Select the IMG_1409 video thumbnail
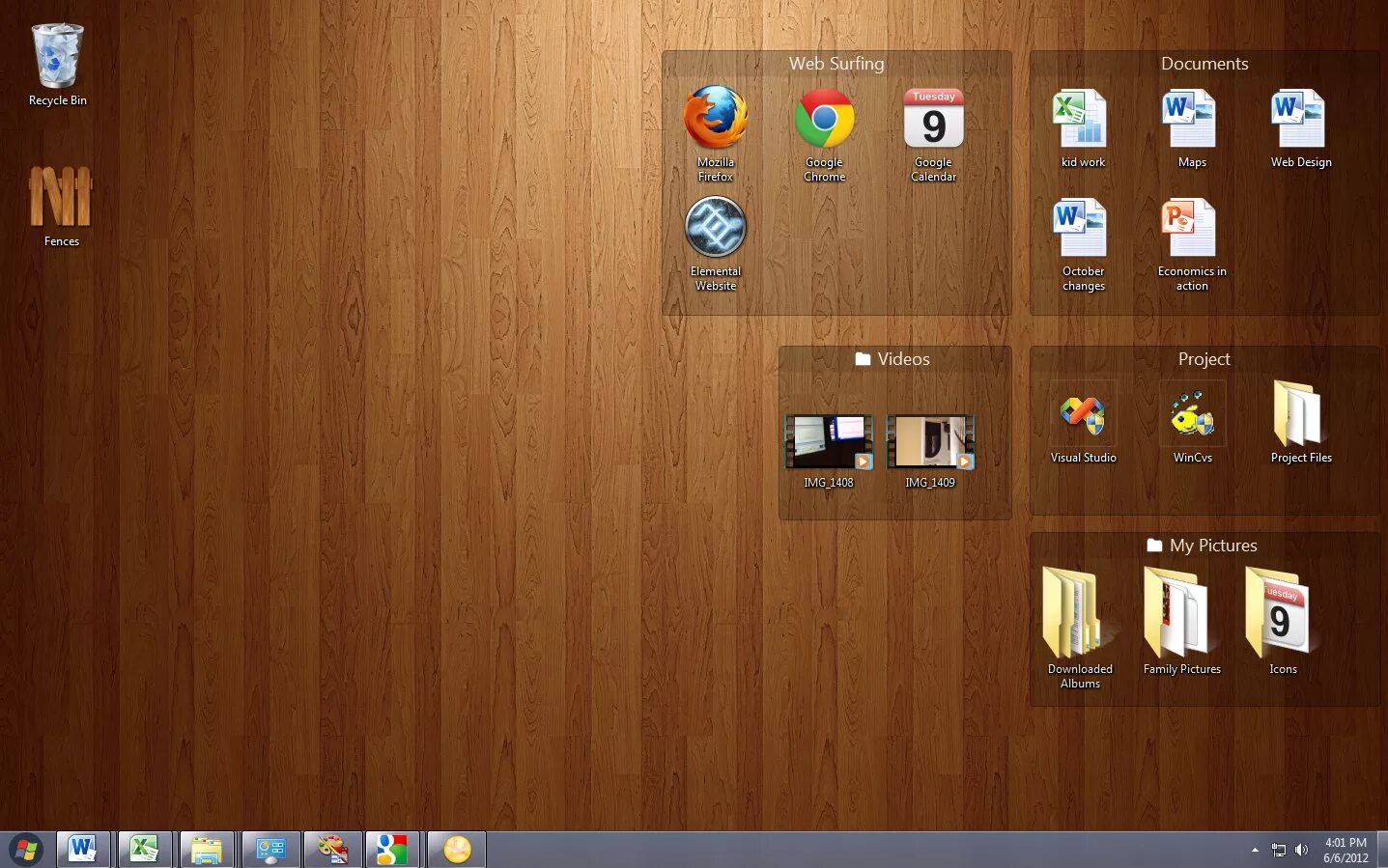The image size is (1388, 868). click(930, 452)
